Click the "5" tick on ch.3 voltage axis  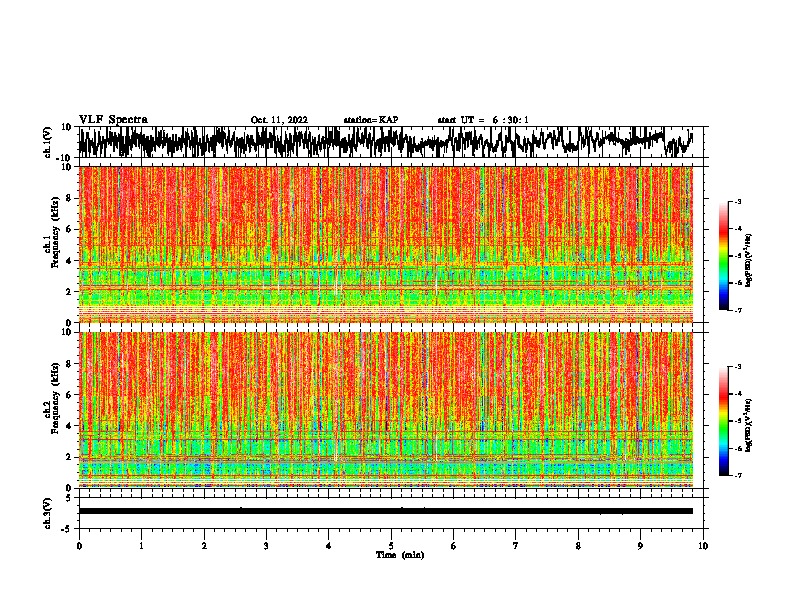69,498
